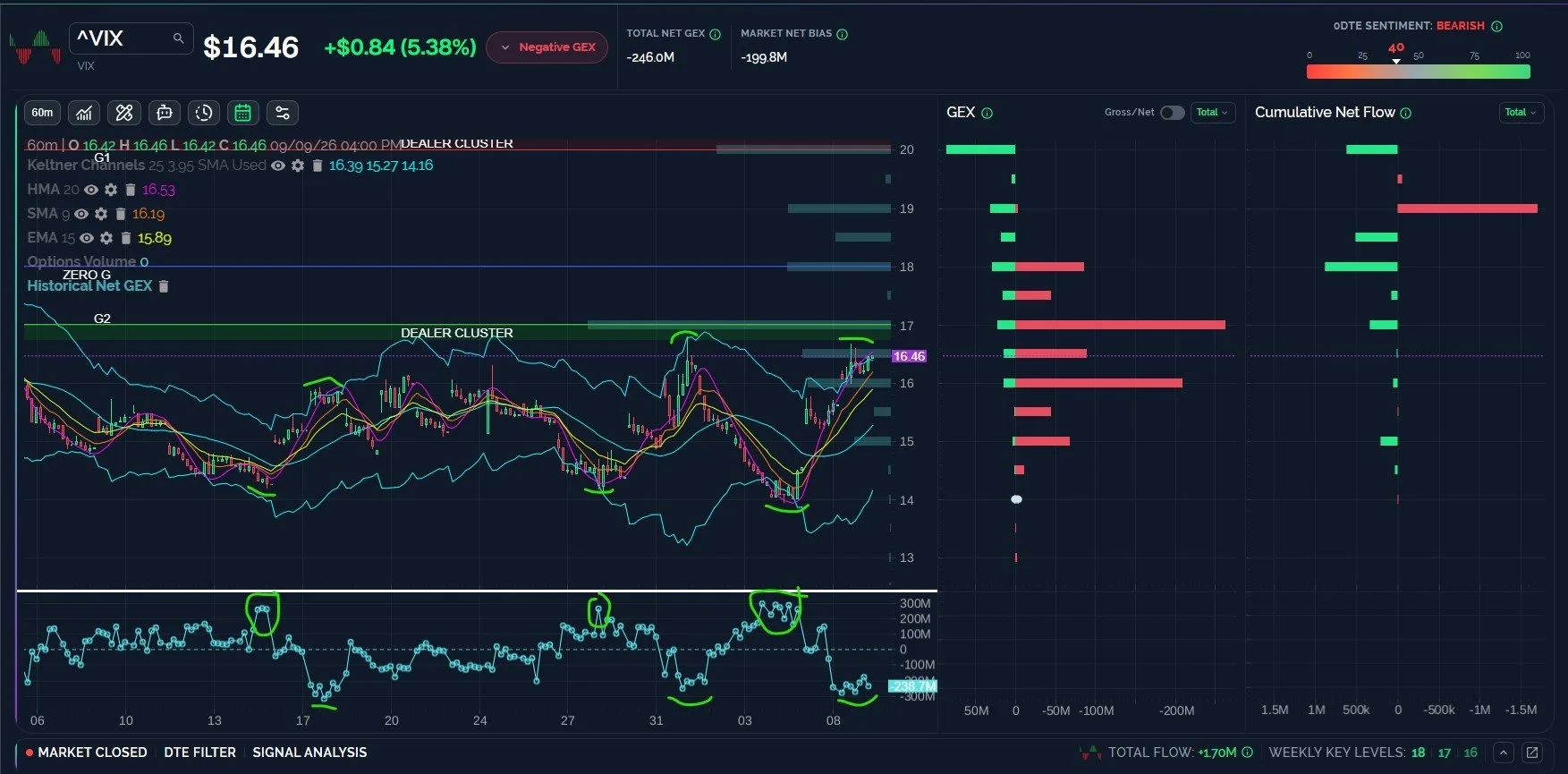
Task: Click weekly key level 18
Action: [x=1418, y=753]
